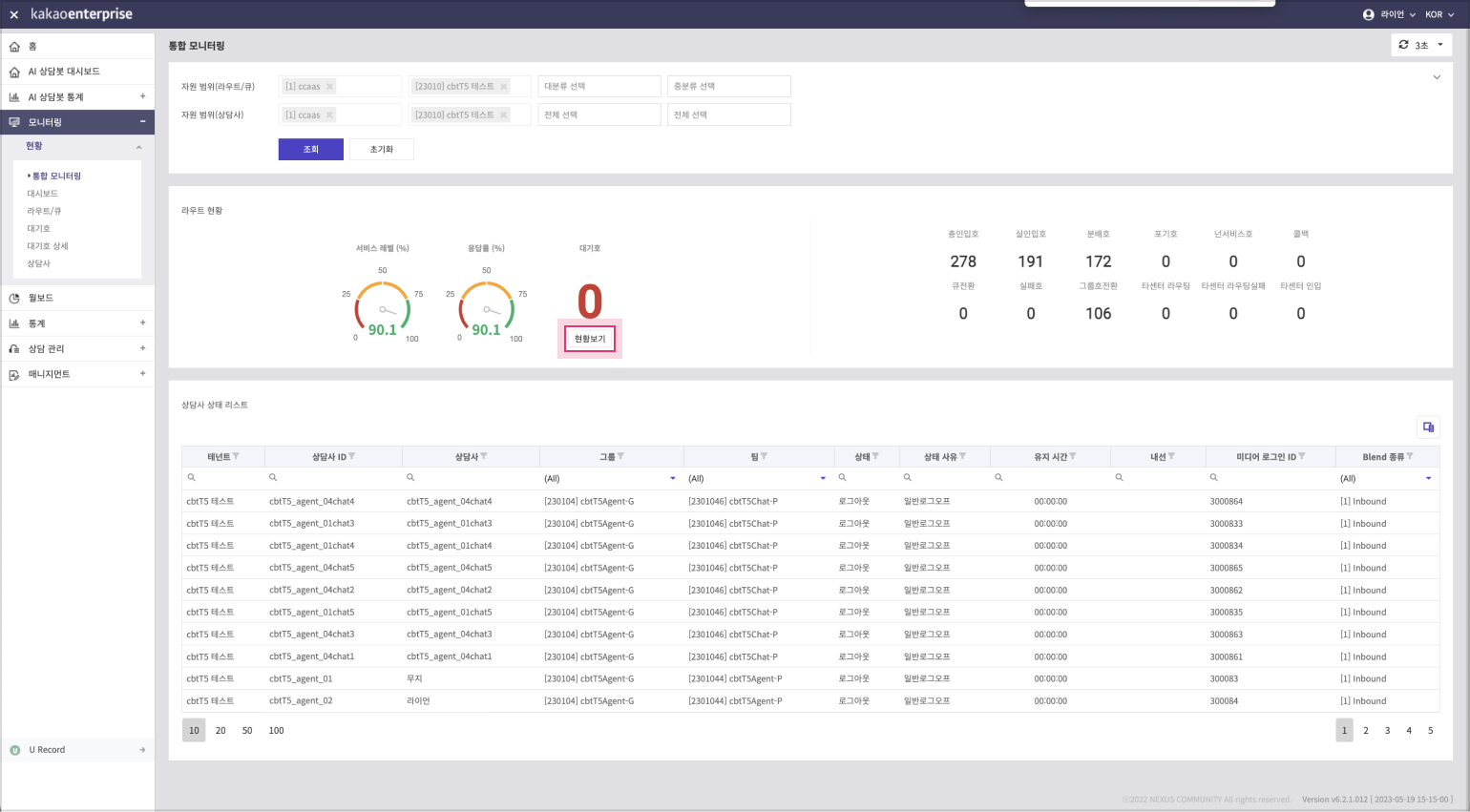The width and height of the screenshot is (1470, 812).
Task: Click the wallboard pie chart icon
Action: point(14,299)
